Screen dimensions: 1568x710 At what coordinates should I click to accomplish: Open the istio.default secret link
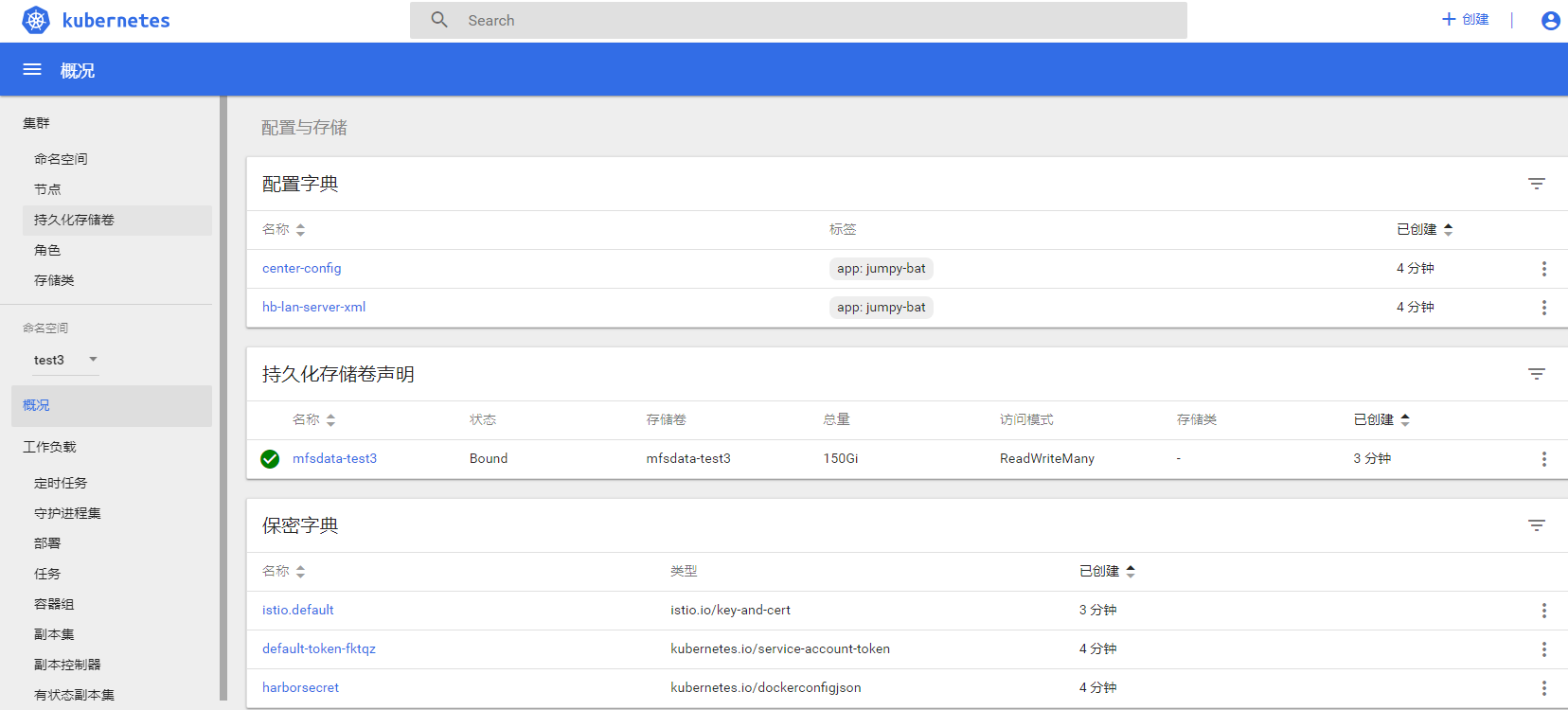297,610
